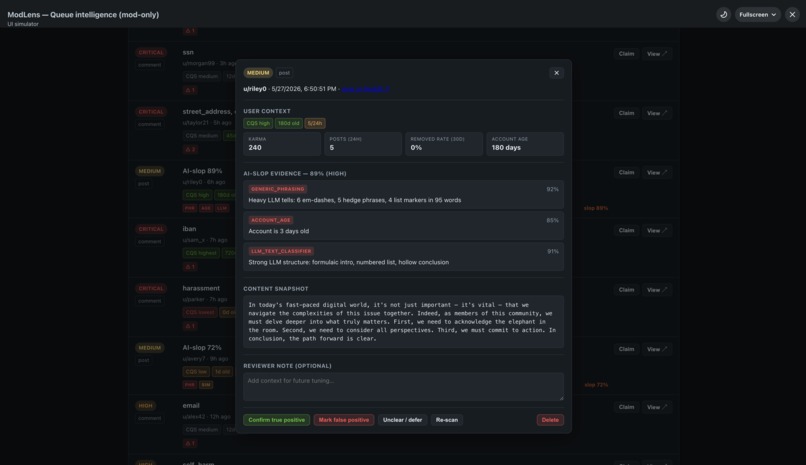The height and width of the screenshot is (465, 806).
Task: Click the harassment row title in the queue
Action: [201, 288]
